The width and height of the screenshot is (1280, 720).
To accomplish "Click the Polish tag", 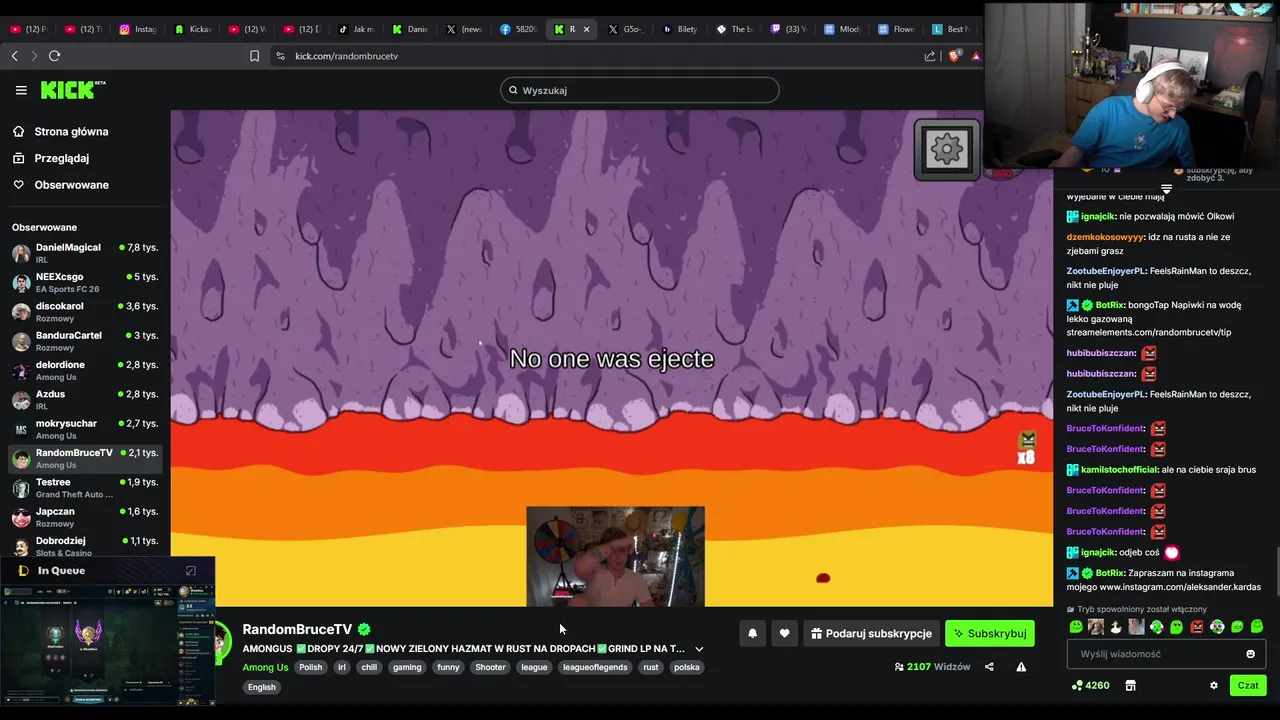I will pyautogui.click(x=311, y=667).
